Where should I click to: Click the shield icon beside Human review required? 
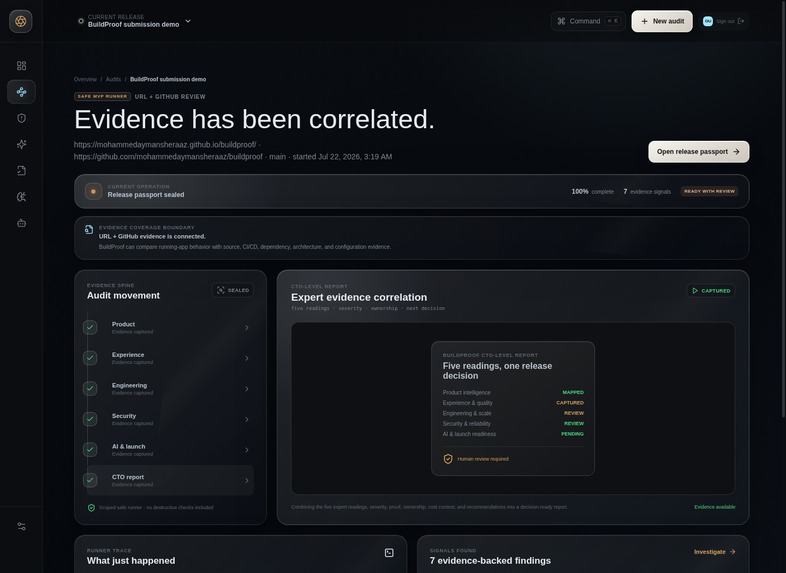[x=448, y=459]
